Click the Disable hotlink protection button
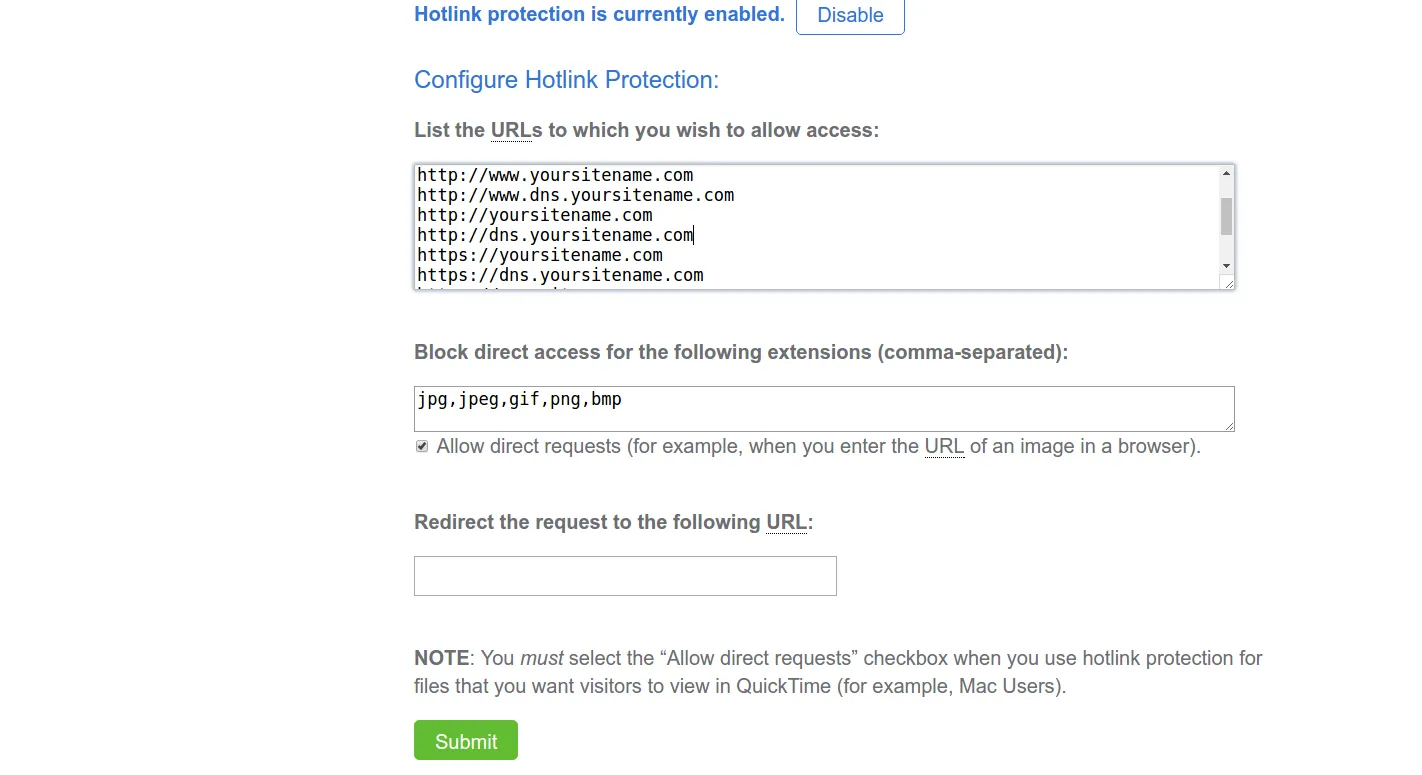Image resolution: width=1422 pixels, height=775 pixels. 850,16
